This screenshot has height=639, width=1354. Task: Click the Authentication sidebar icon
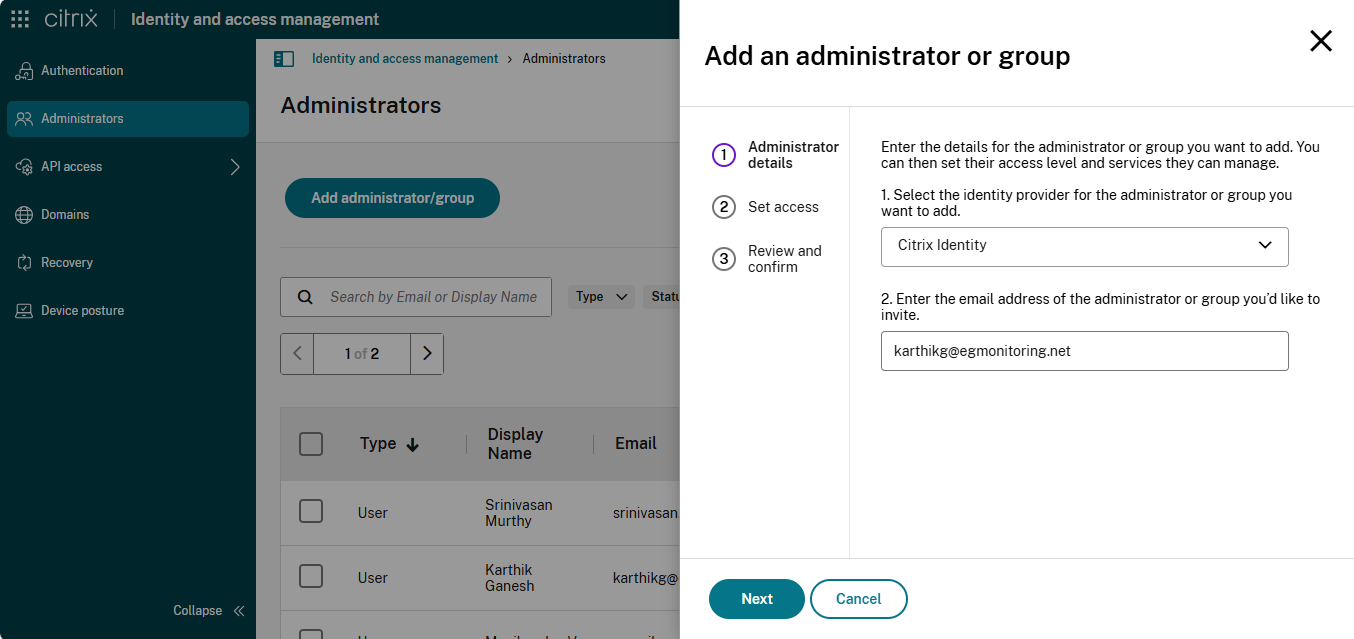pos(24,71)
